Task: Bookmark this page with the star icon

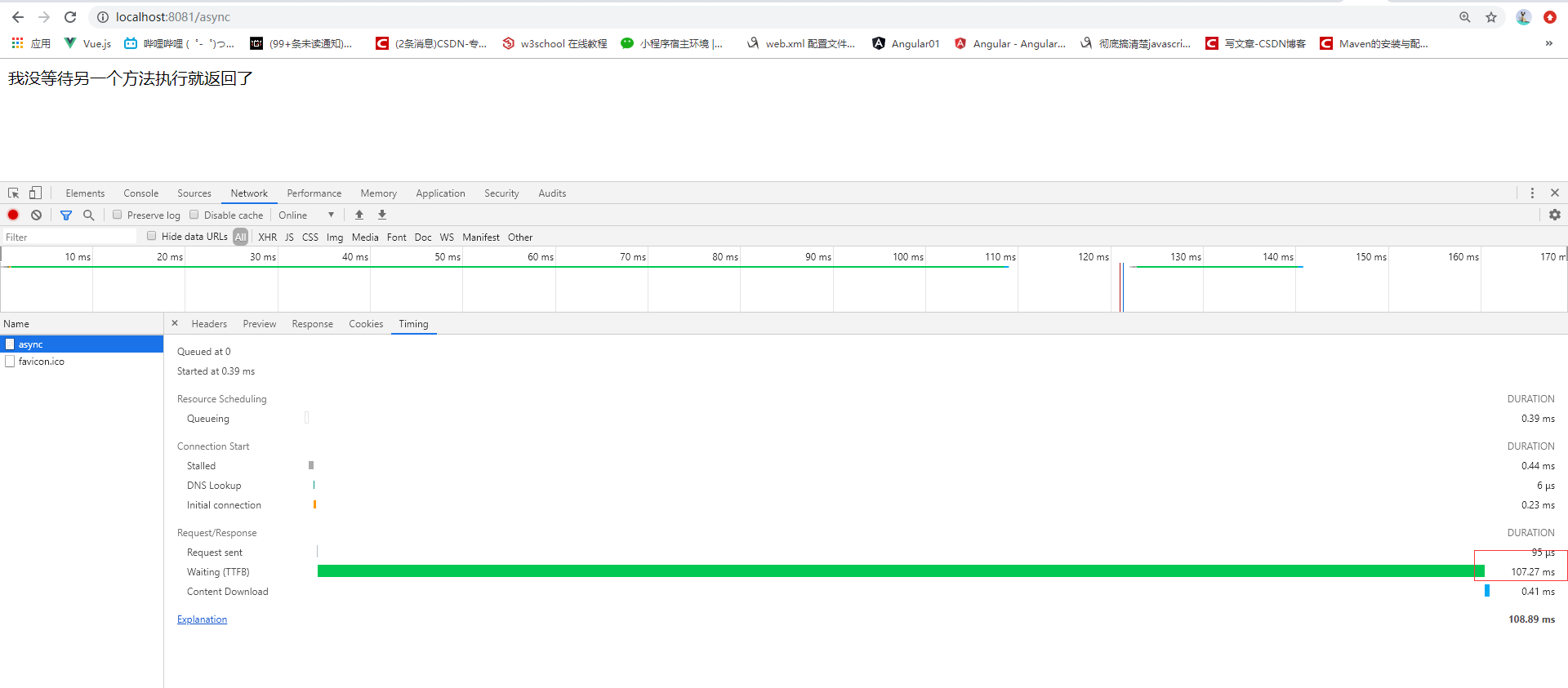Action: [x=1491, y=17]
